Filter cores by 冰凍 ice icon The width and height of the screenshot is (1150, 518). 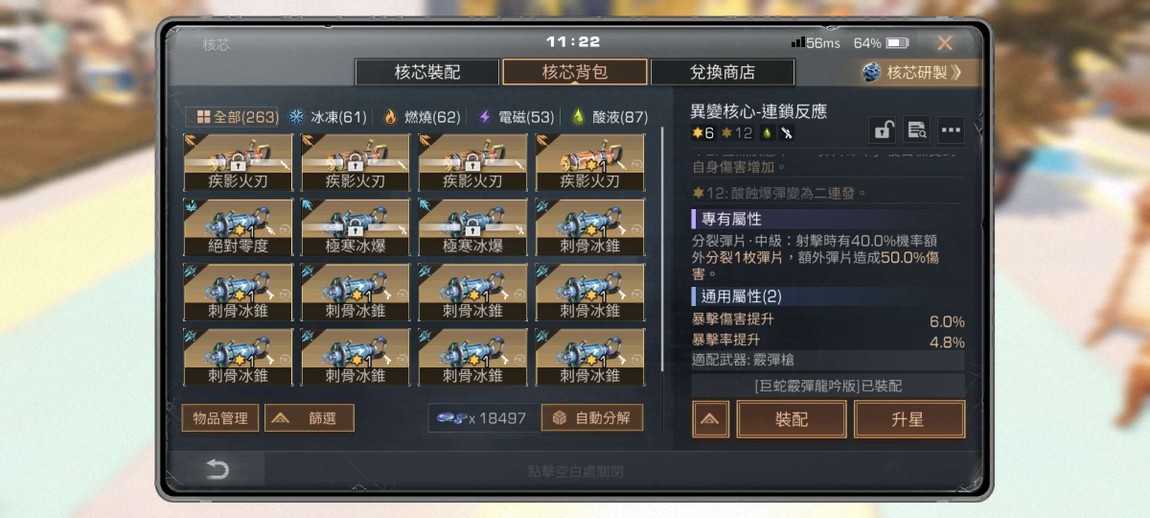pos(296,117)
